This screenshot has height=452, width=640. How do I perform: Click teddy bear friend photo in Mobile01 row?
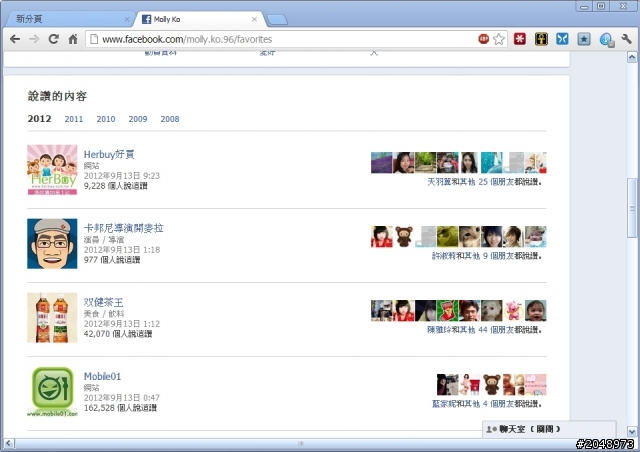(492, 385)
